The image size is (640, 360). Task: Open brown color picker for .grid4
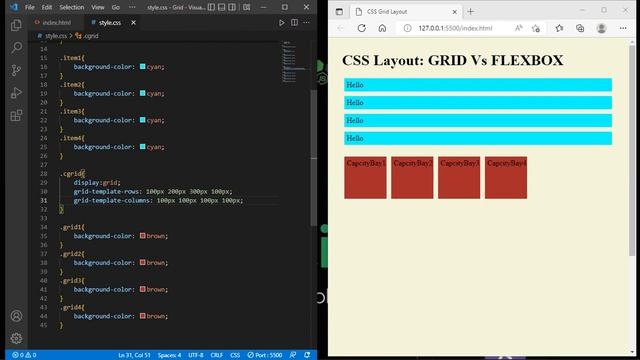tap(142, 316)
